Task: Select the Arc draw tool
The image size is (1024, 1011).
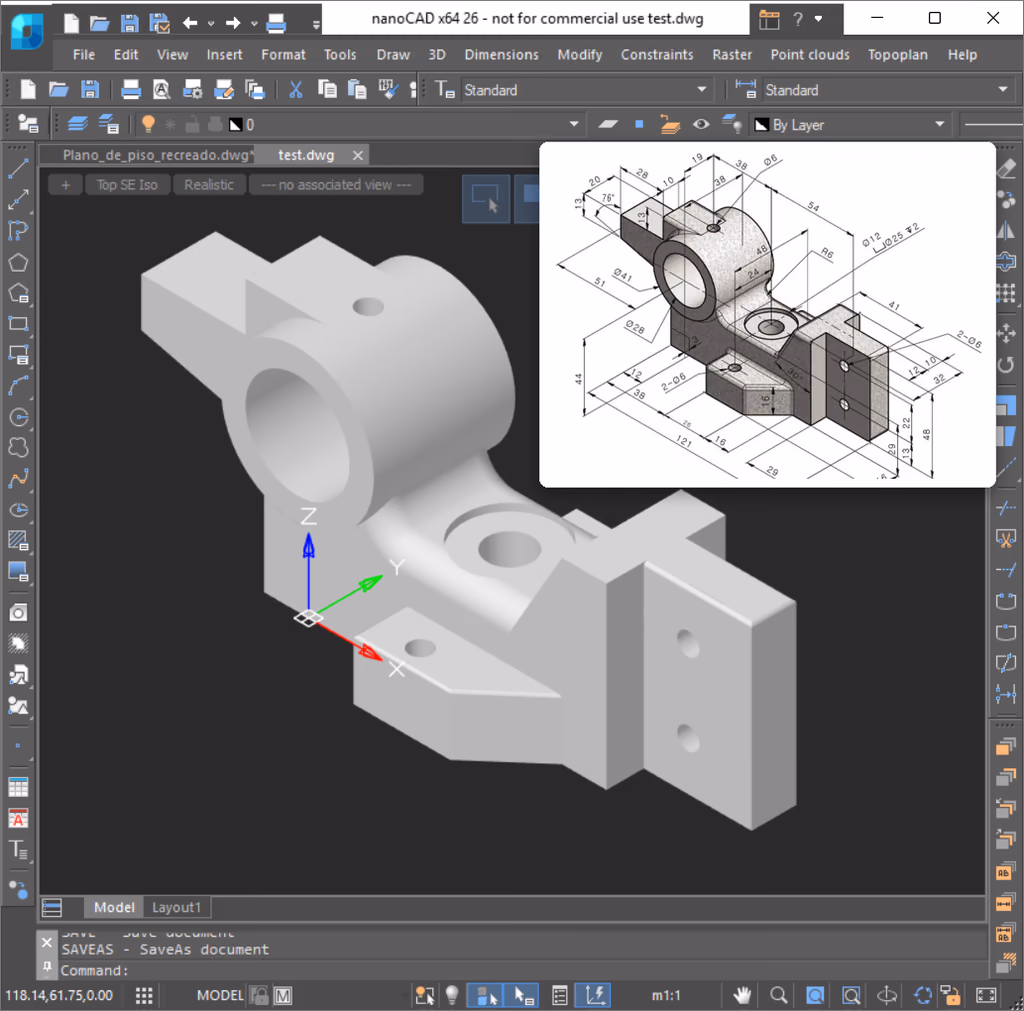Action: coord(18,385)
